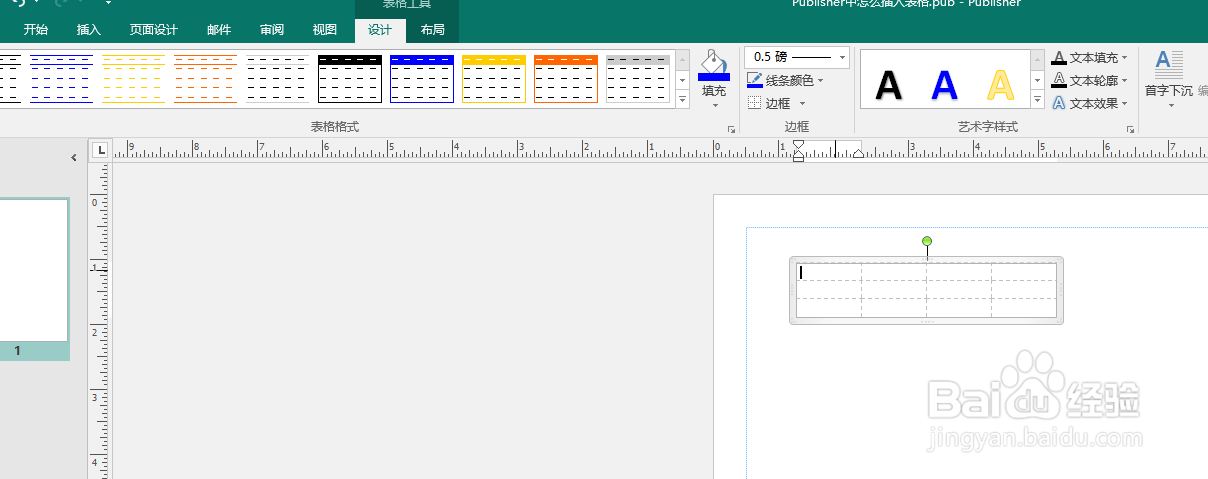Expand the WordArt styles gallery
The image size is (1208, 479).
coord(1038,100)
